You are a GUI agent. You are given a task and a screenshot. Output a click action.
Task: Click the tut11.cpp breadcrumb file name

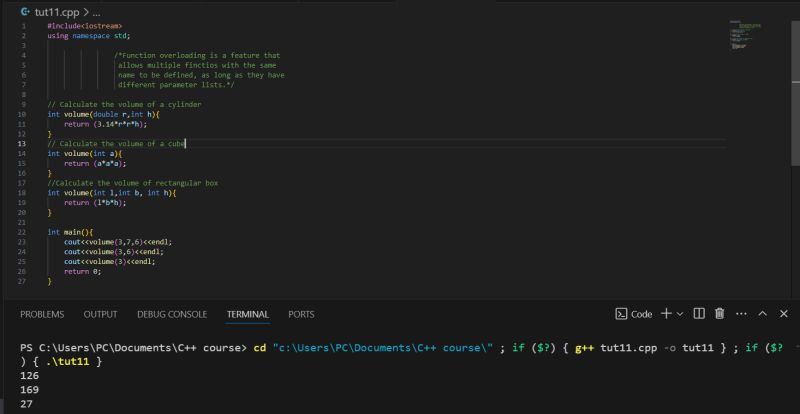(56, 10)
